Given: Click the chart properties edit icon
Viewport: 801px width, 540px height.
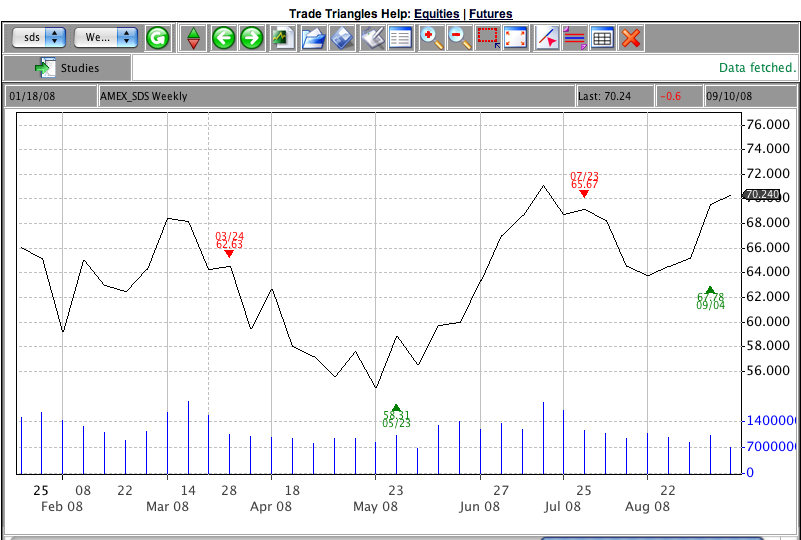Looking at the screenshot, I should click(372, 38).
